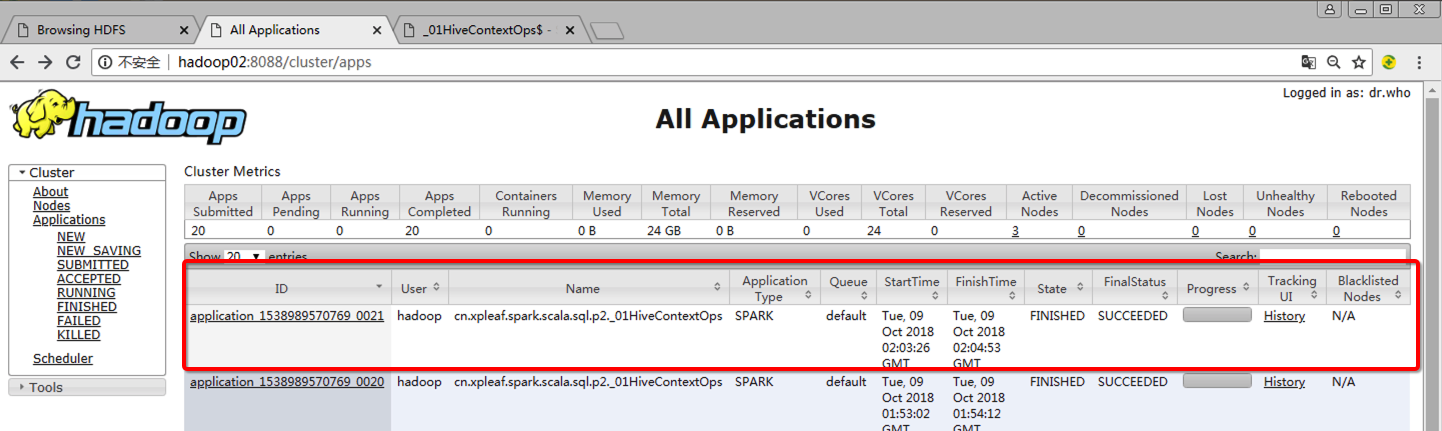
Task: Open the Applications link in sidebar
Action: click(x=69, y=220)
